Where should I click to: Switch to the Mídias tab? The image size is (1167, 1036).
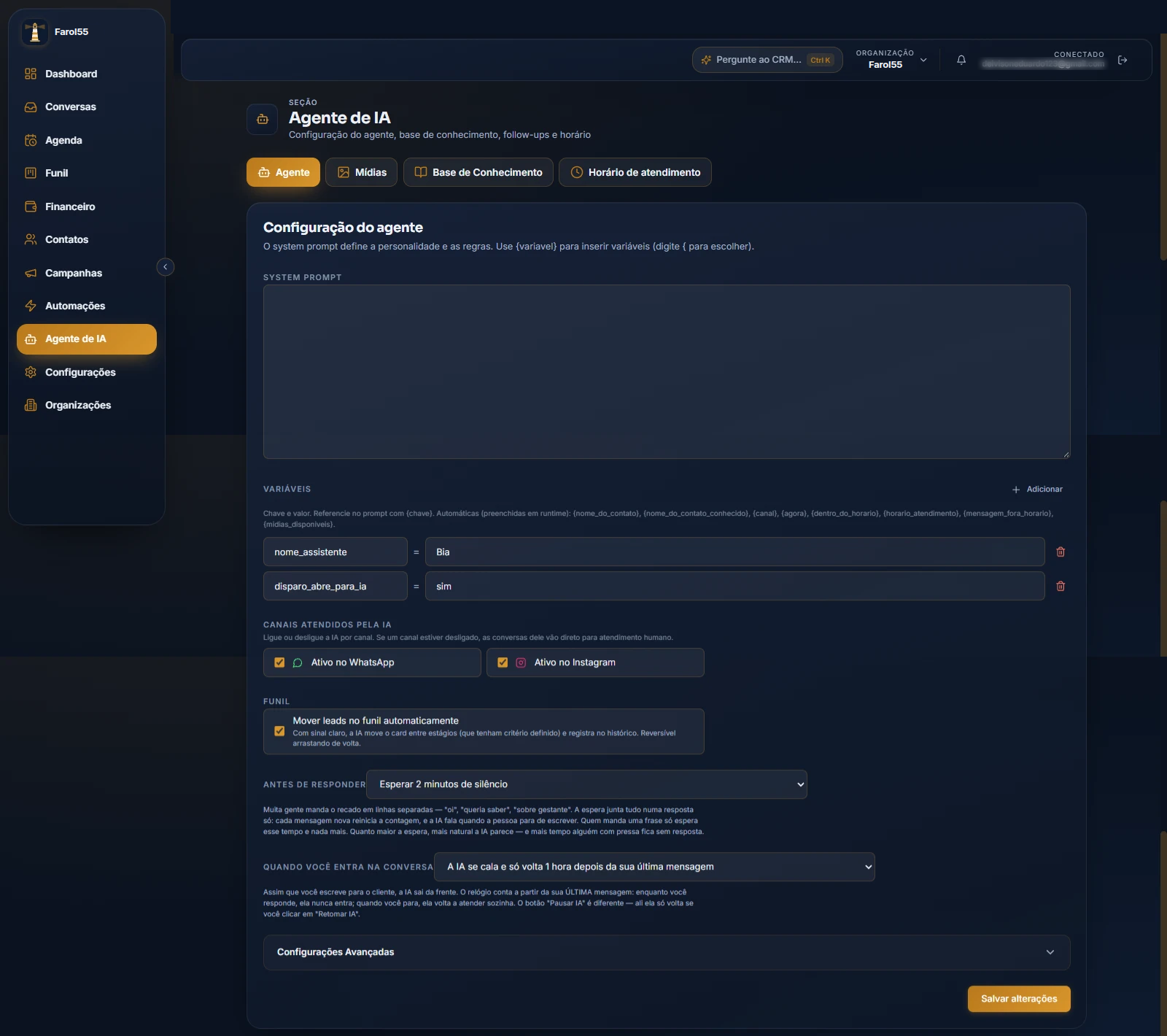click(x=361, y=172)
